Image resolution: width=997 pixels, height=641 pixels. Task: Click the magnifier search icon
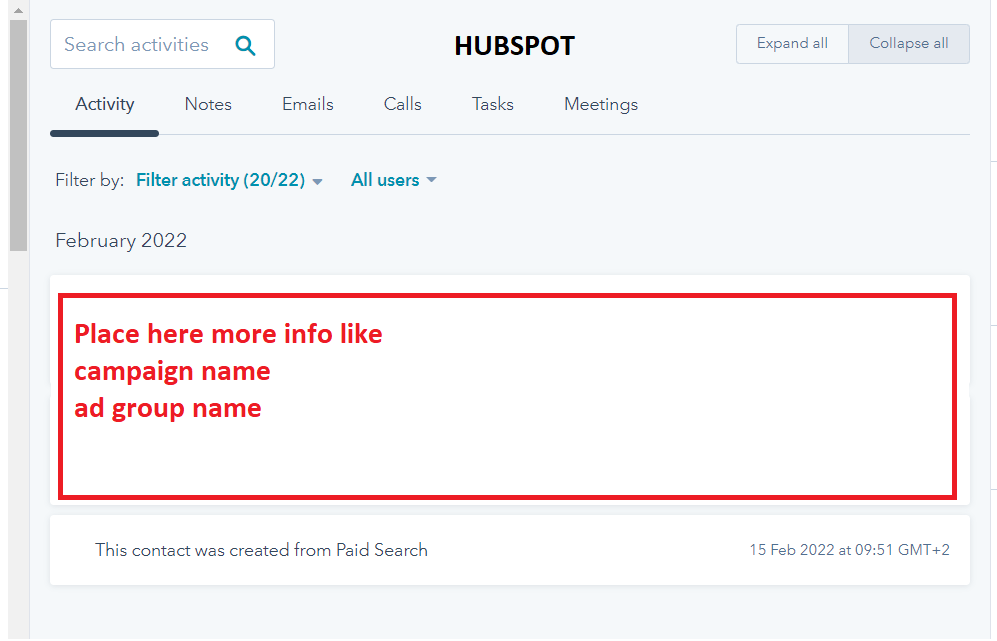pos(245,45)
